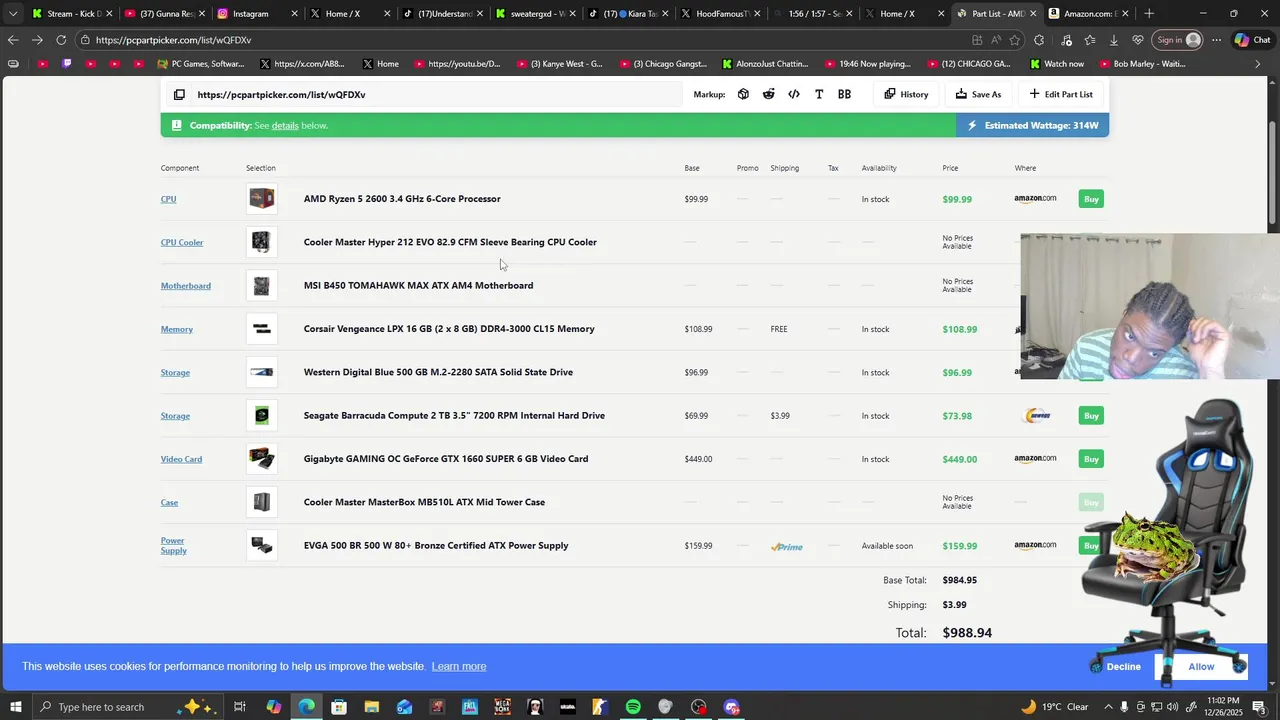
Task: Refresh the page with reload icon
Action: 61,40
